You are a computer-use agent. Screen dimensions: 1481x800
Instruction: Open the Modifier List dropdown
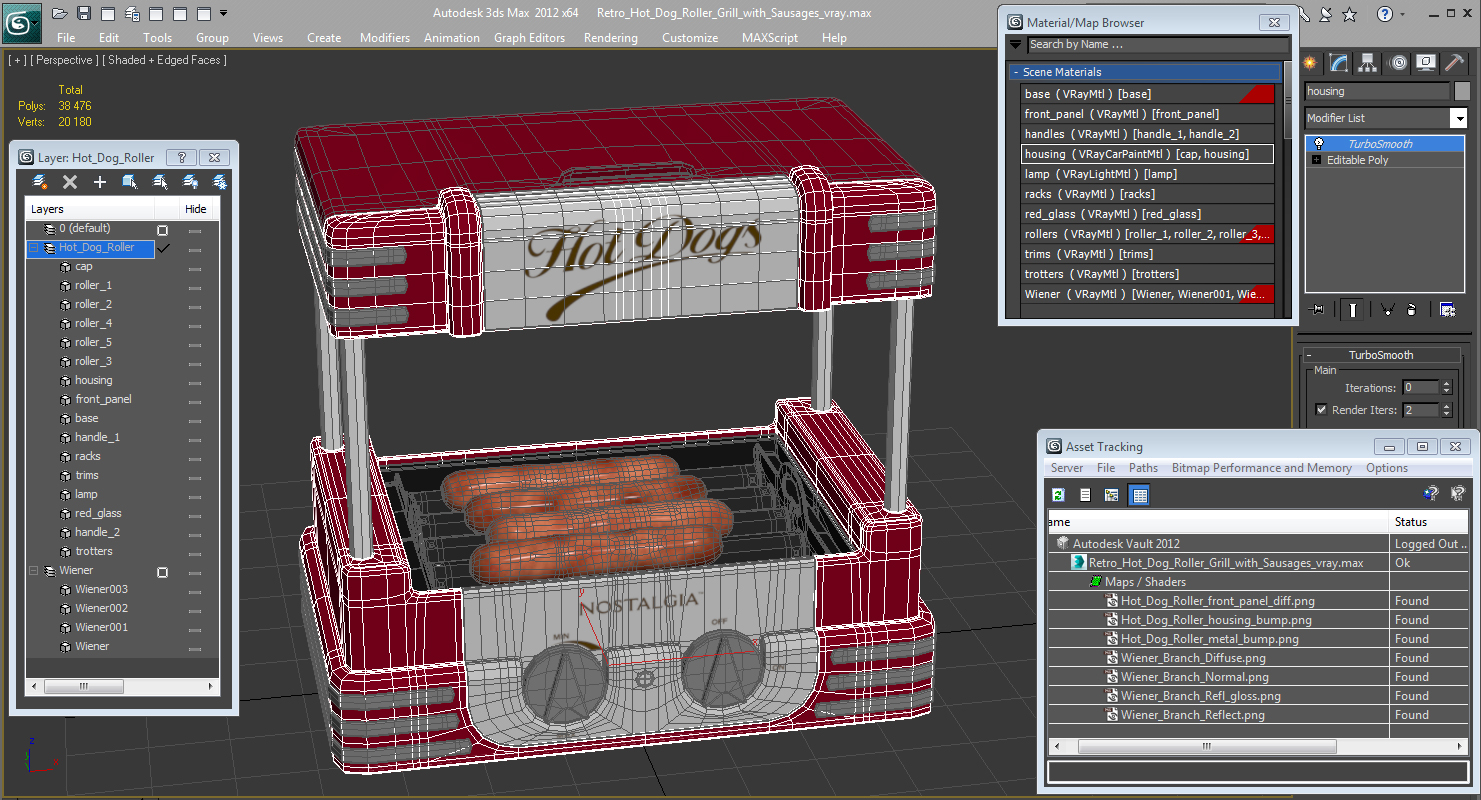click(1458, 118)
